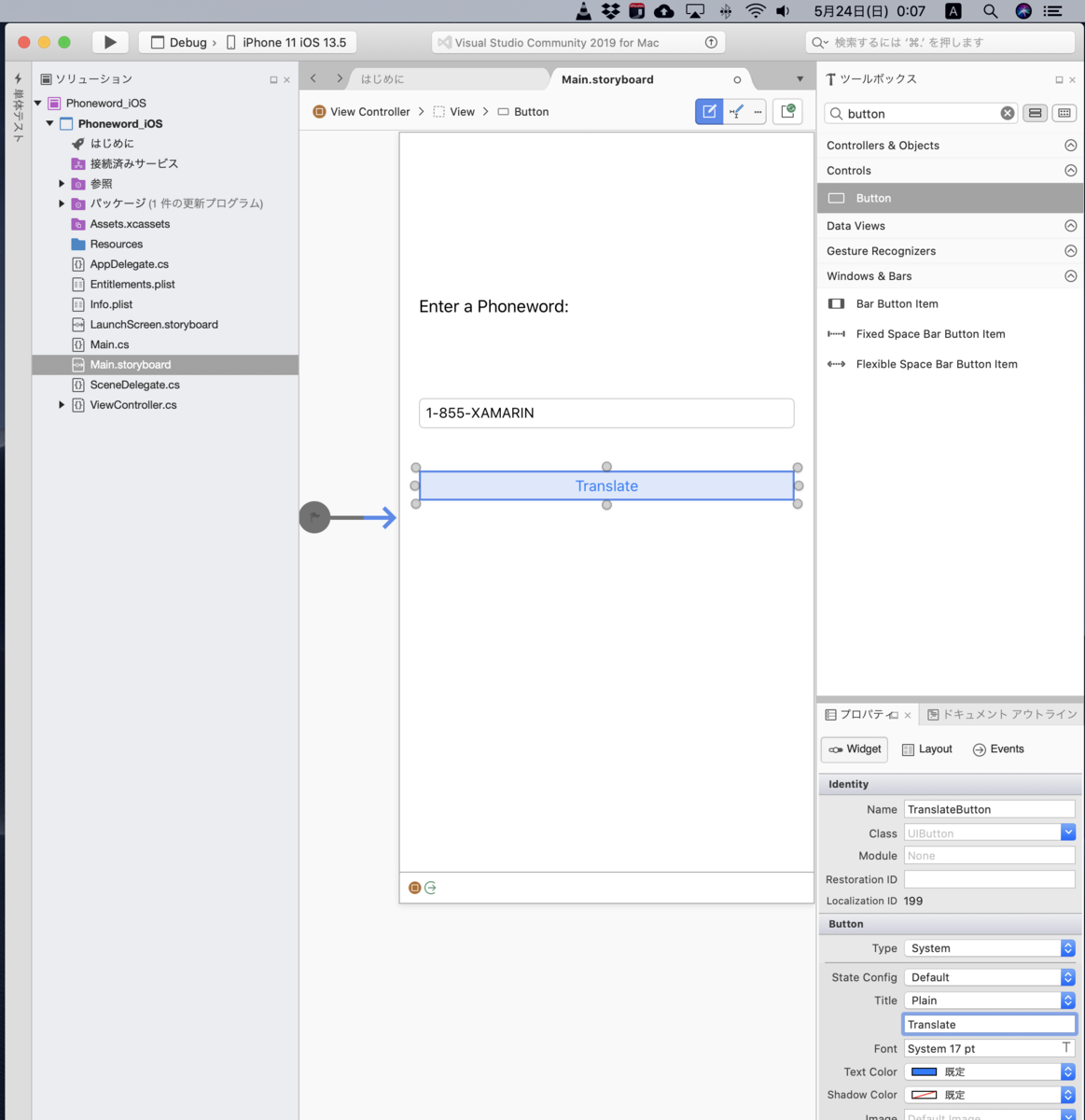This screenshot has width=1085, height=1120.
Task: Expand the パッケージ folder
Action: [x=62, y=203]
